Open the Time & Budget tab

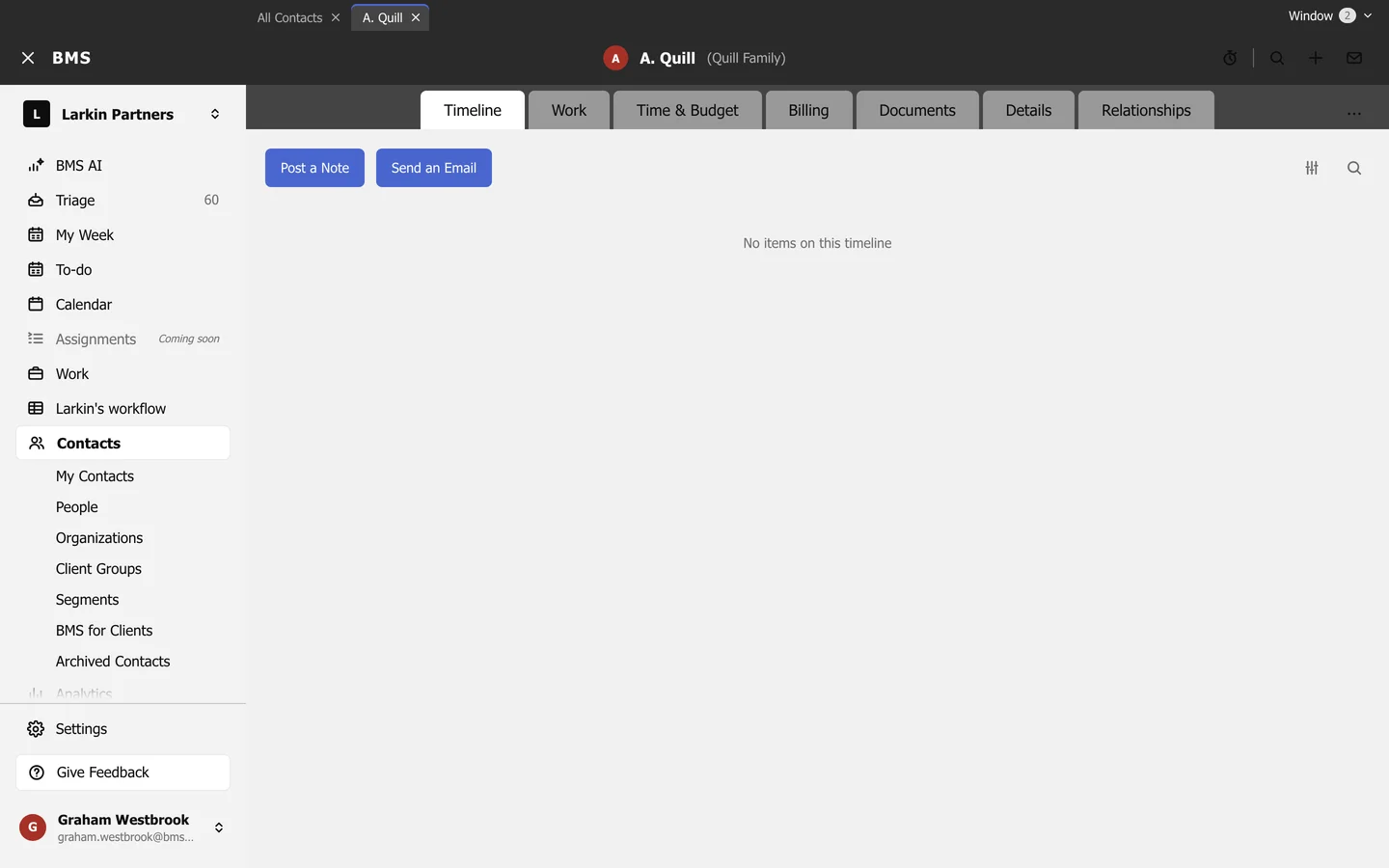(688, 110)
